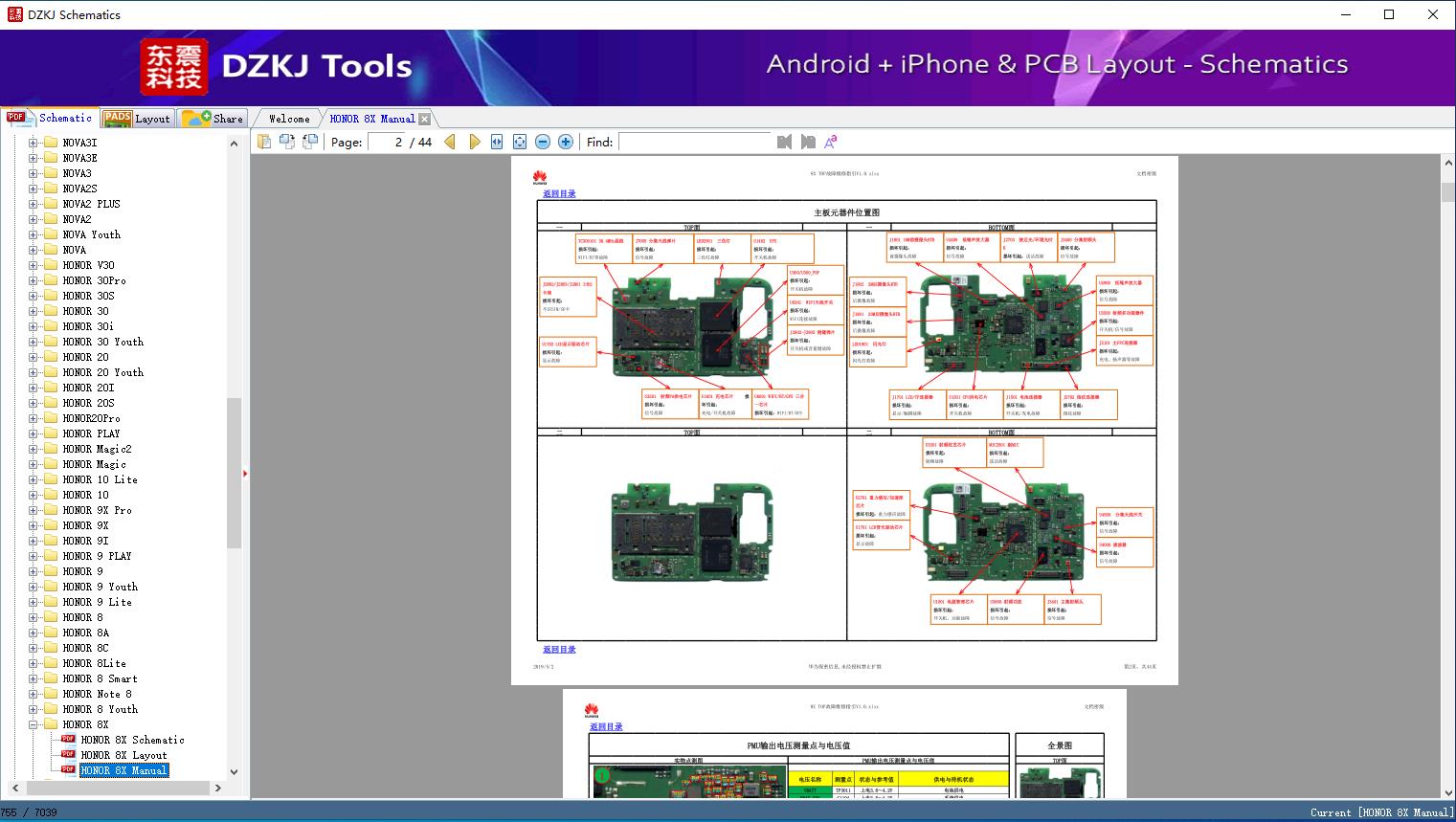
Task: Click the folder icon beside HONOR 9
Action: coord(51,571)
